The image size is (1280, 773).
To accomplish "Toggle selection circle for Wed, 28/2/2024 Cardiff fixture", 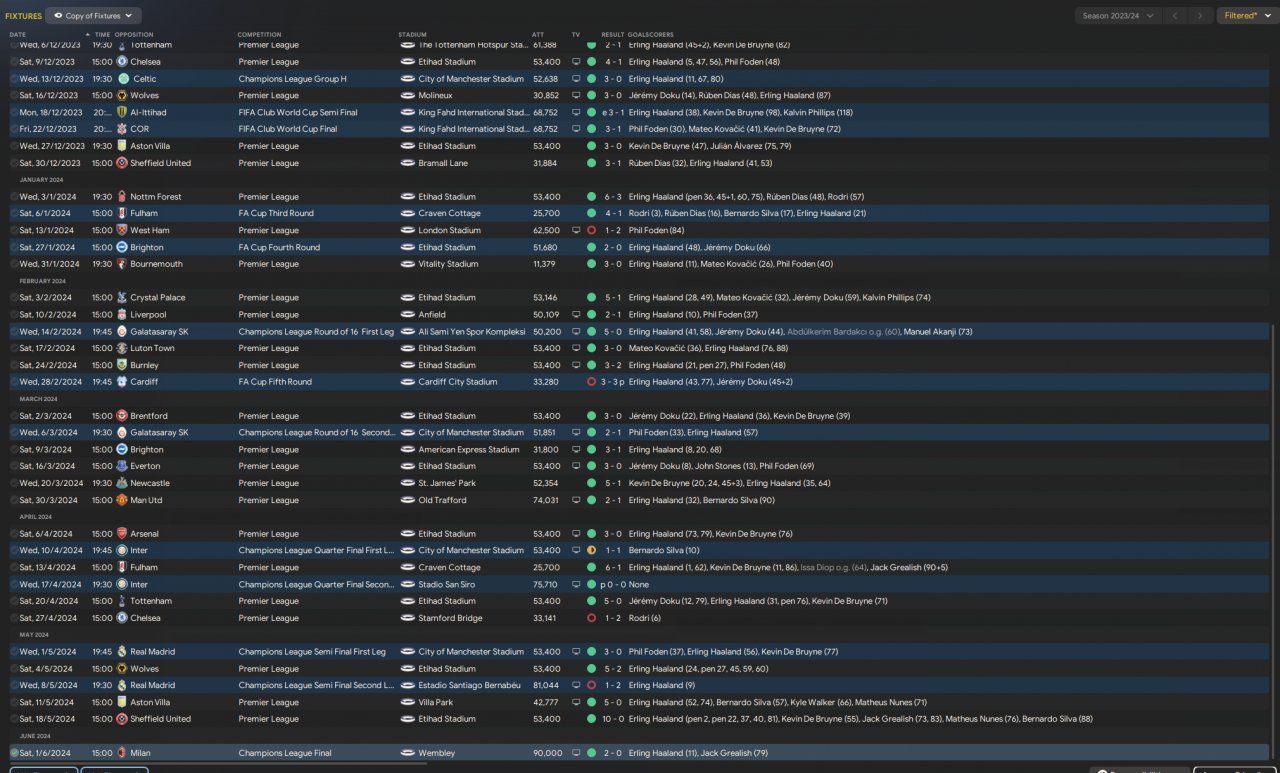I will pyautogui.click(x=14, y=382).
